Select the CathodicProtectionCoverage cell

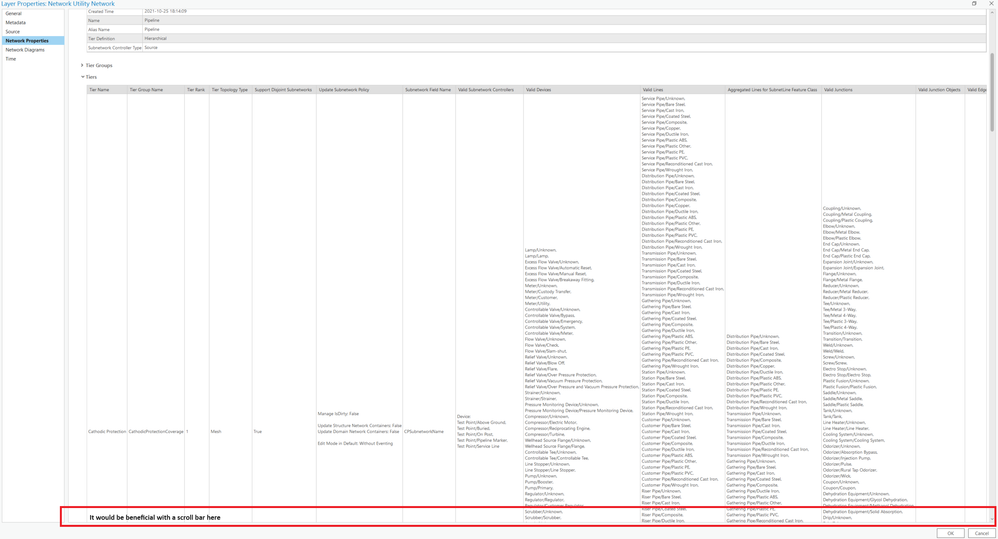click(156, 431)
